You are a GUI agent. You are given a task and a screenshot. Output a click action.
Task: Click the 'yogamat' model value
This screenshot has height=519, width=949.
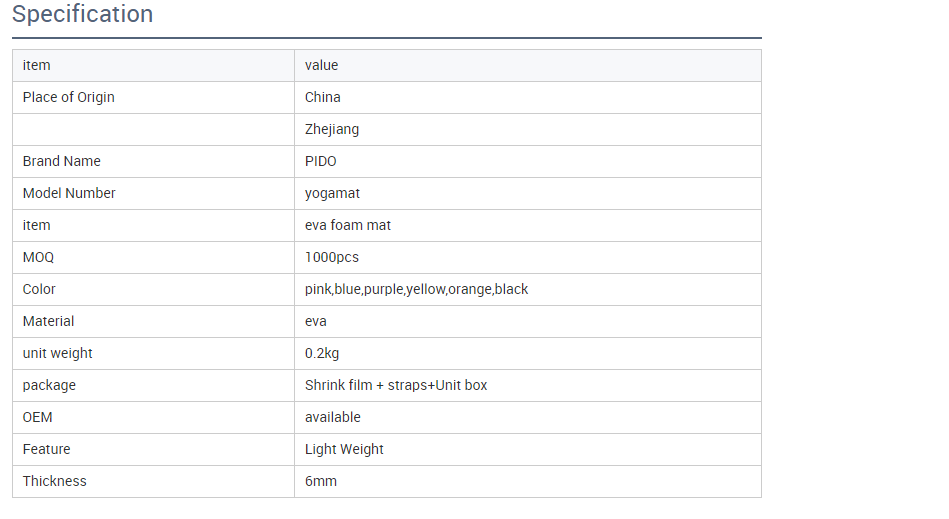click(x=332, y=193)
